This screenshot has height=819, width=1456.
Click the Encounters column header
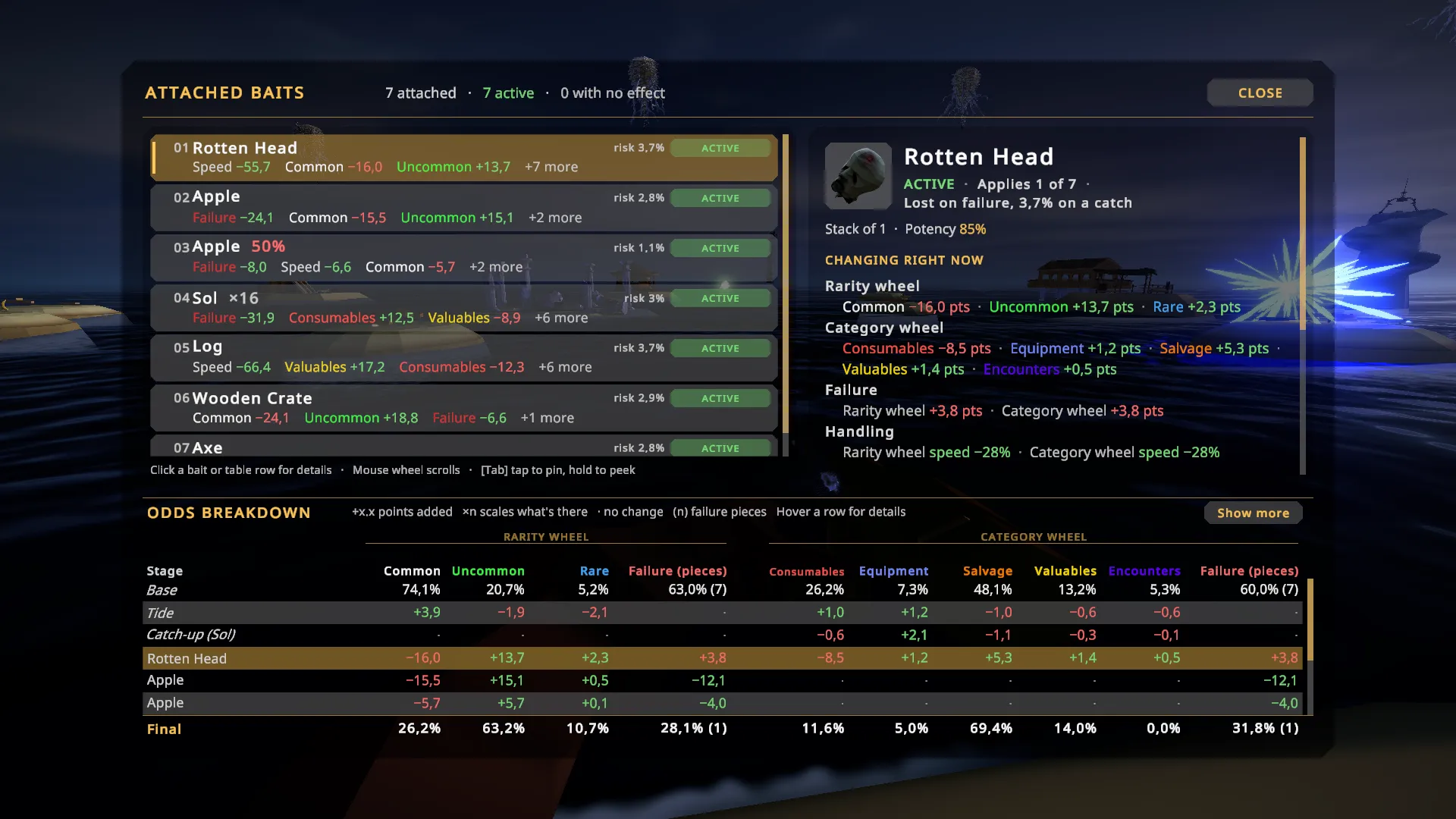[x=1144, y=571]
